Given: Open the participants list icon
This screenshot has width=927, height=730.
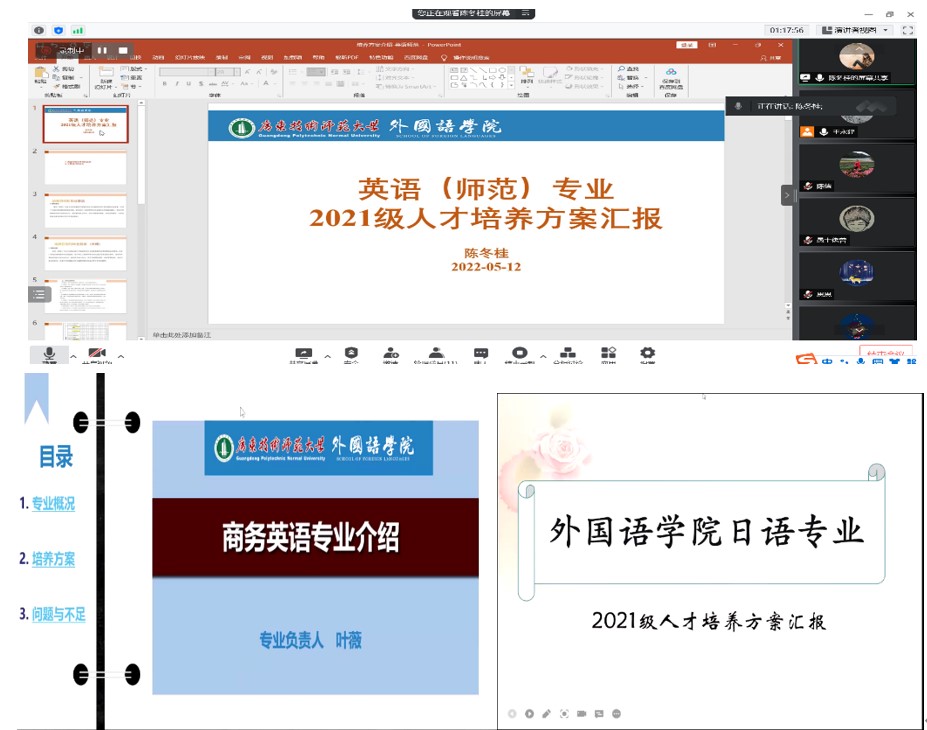Looking at the screenshot, I should 436,354.
